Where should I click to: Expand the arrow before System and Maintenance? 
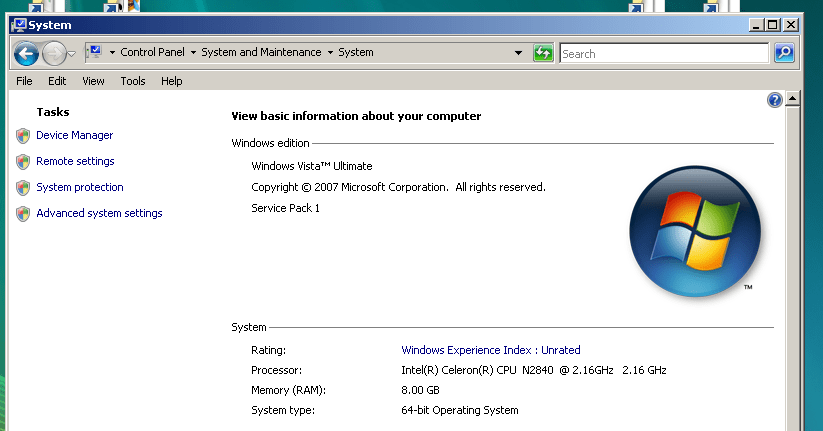coord(194,53)
